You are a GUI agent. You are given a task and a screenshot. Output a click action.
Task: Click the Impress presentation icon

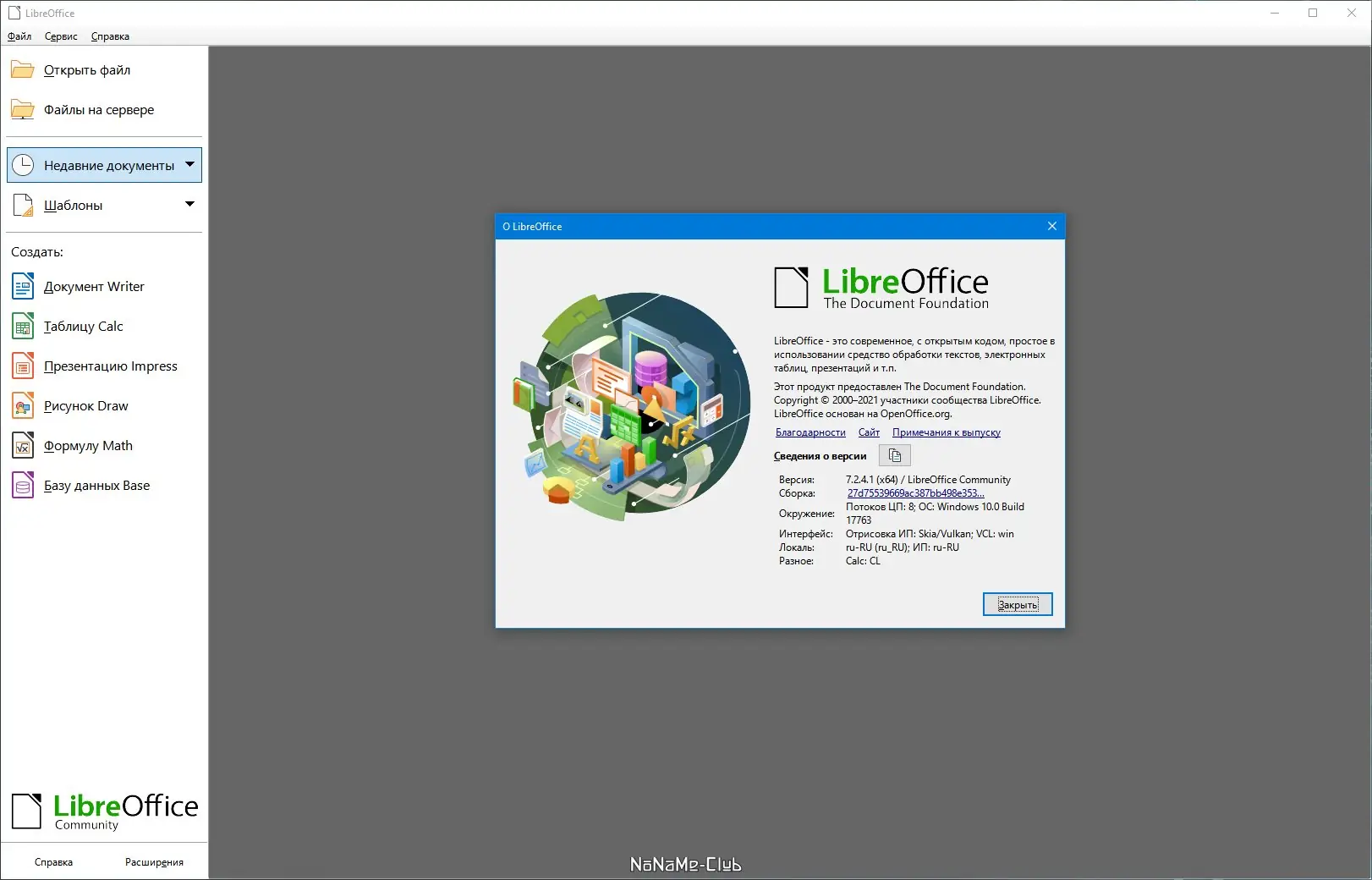[x=23, y=366]
